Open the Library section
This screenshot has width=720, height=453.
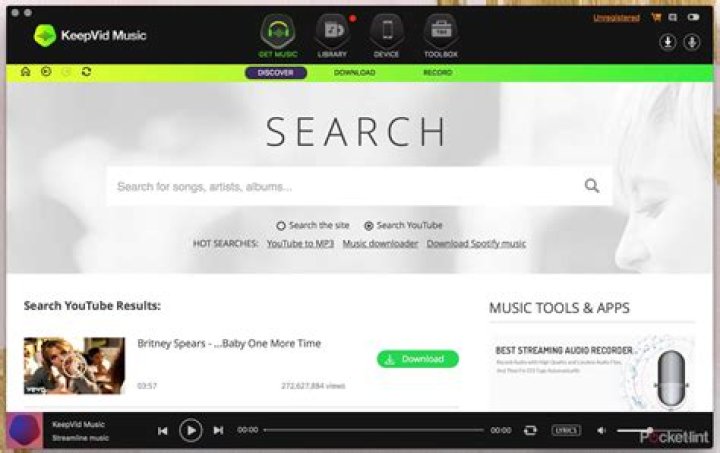point(332,36)
